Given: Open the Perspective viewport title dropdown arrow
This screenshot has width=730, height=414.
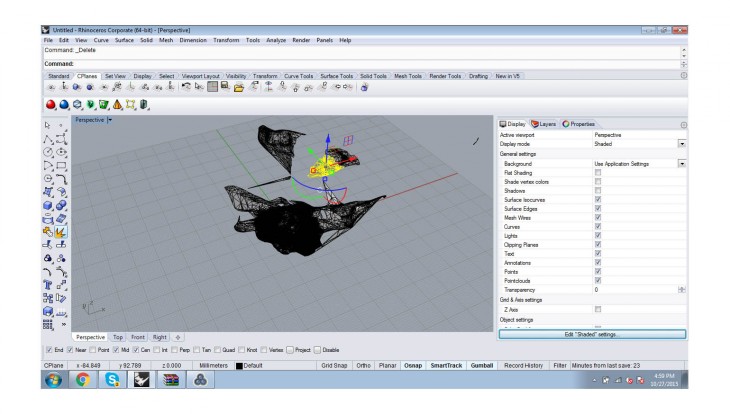Looking at the screenshot, I should tap(109, 119).
